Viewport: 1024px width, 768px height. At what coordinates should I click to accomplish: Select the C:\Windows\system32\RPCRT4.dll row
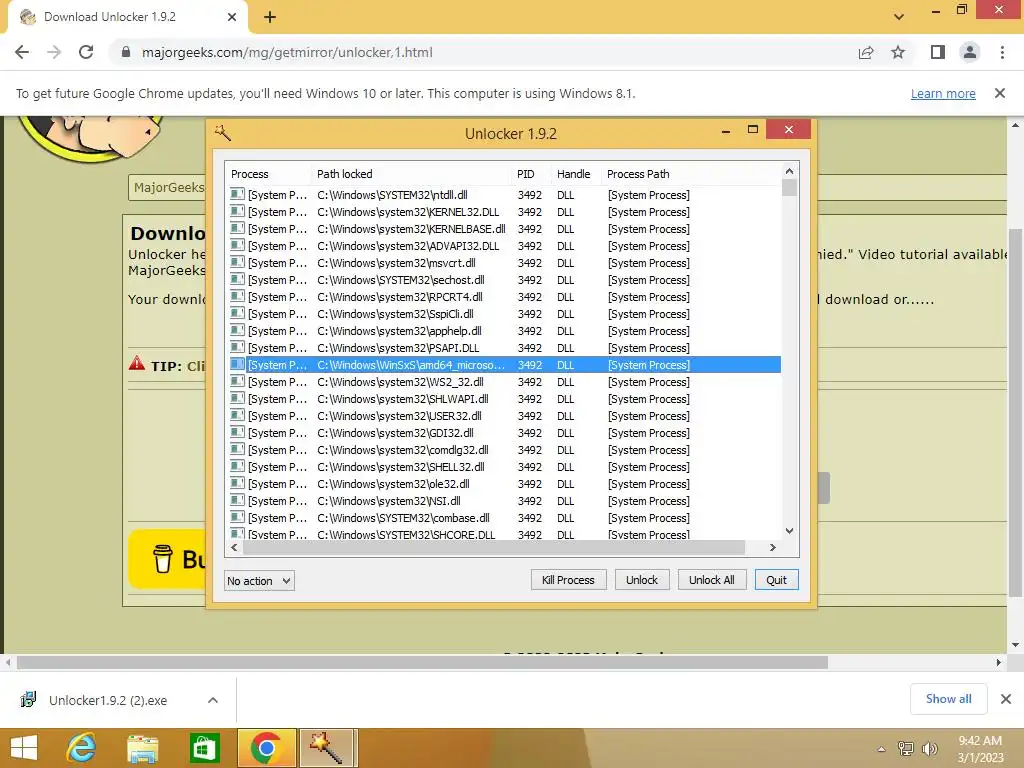(503, 296)
